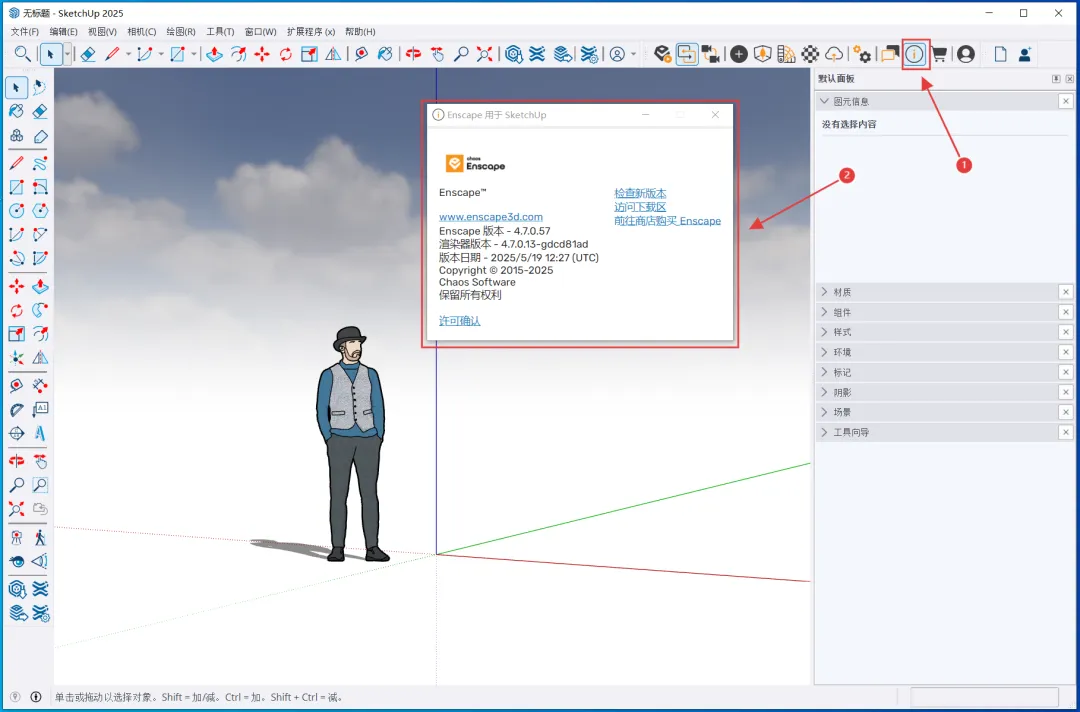
Task: Click the 访问下载区 link
Action: click(x=640, y=207)
